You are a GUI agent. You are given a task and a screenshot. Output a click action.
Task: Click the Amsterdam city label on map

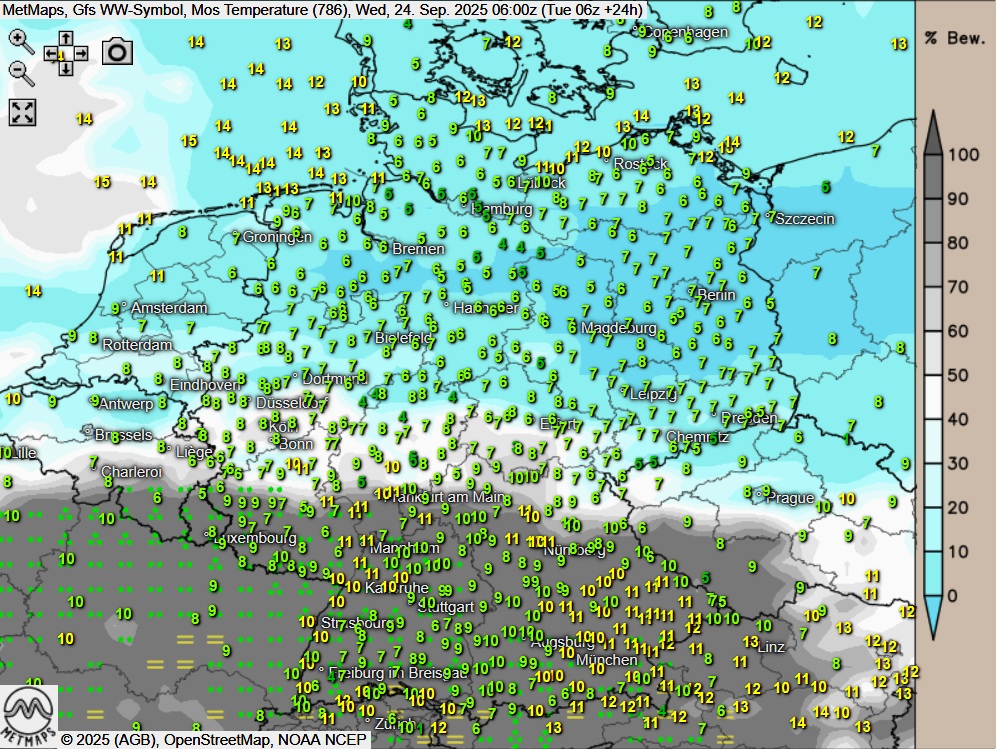point(169,308)
